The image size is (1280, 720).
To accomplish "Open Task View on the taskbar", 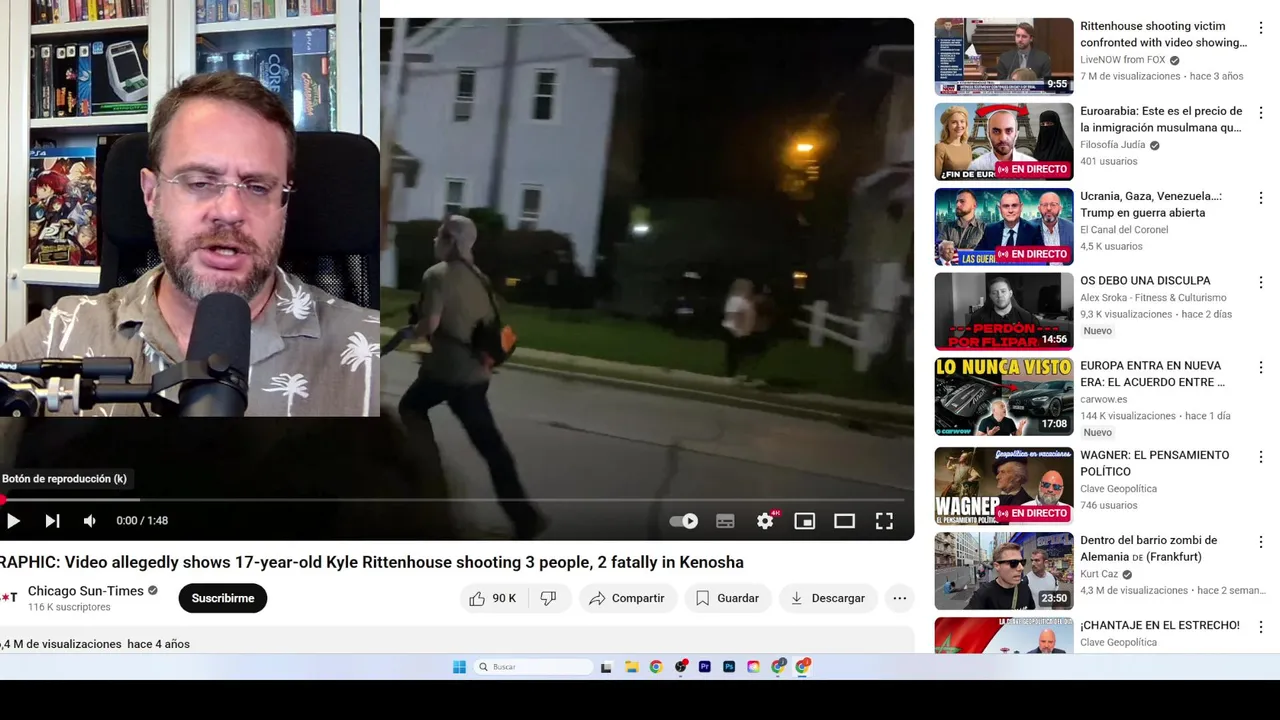I will pos(606,667).
